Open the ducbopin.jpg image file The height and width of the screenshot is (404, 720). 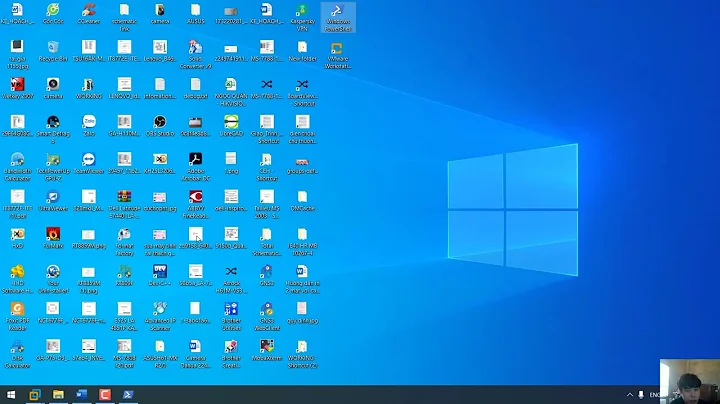point(160,201)
